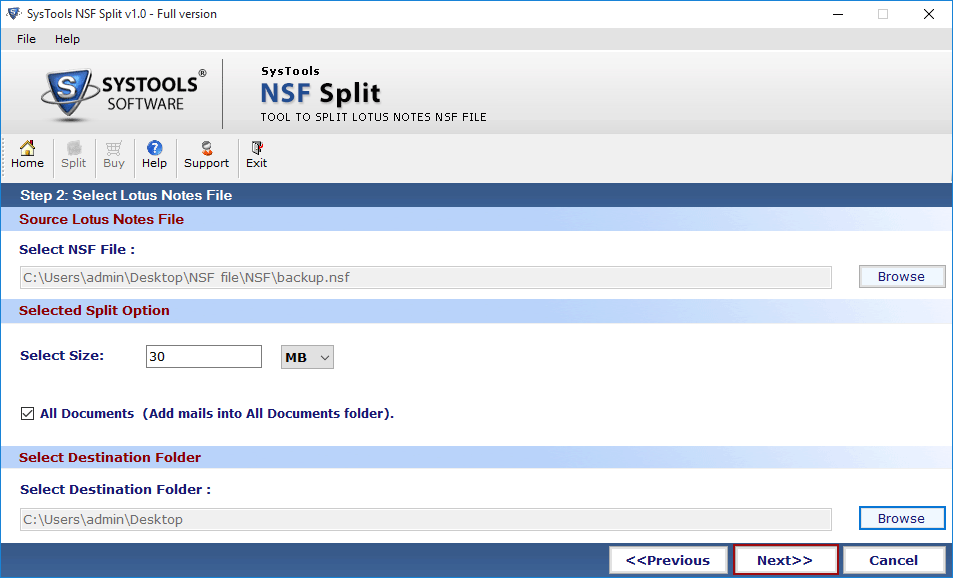Toggle the All Documents checkbox
Viewport: 953px width, 578px height.
(27, 414)
